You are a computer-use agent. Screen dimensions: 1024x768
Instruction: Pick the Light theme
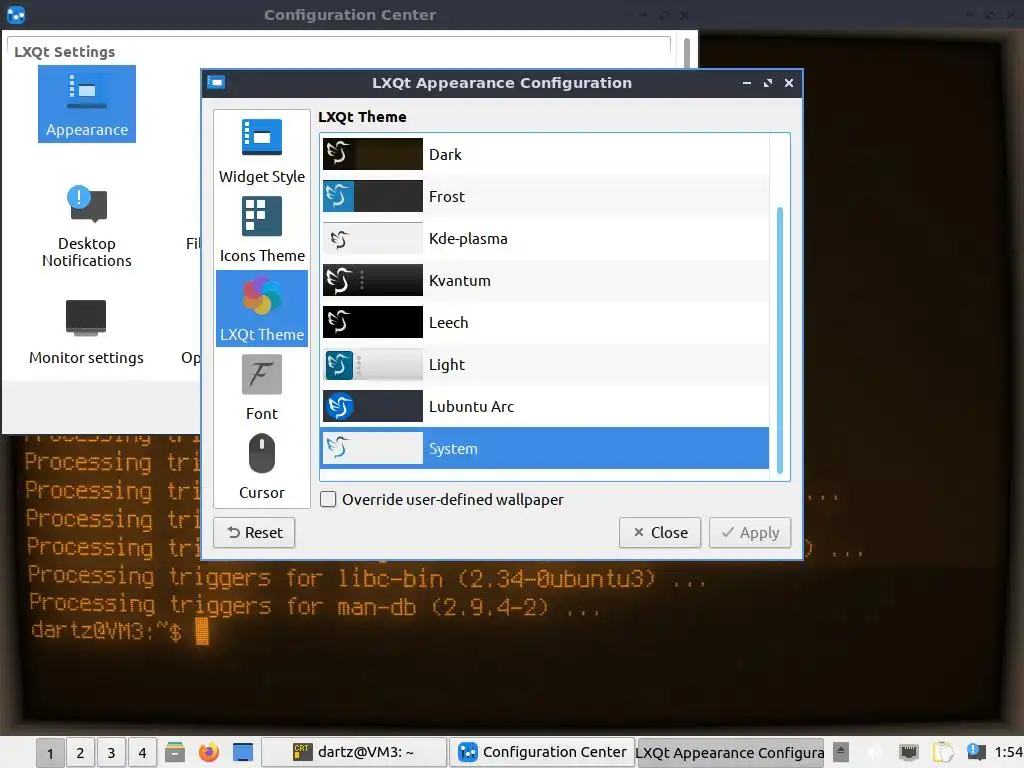545,364
